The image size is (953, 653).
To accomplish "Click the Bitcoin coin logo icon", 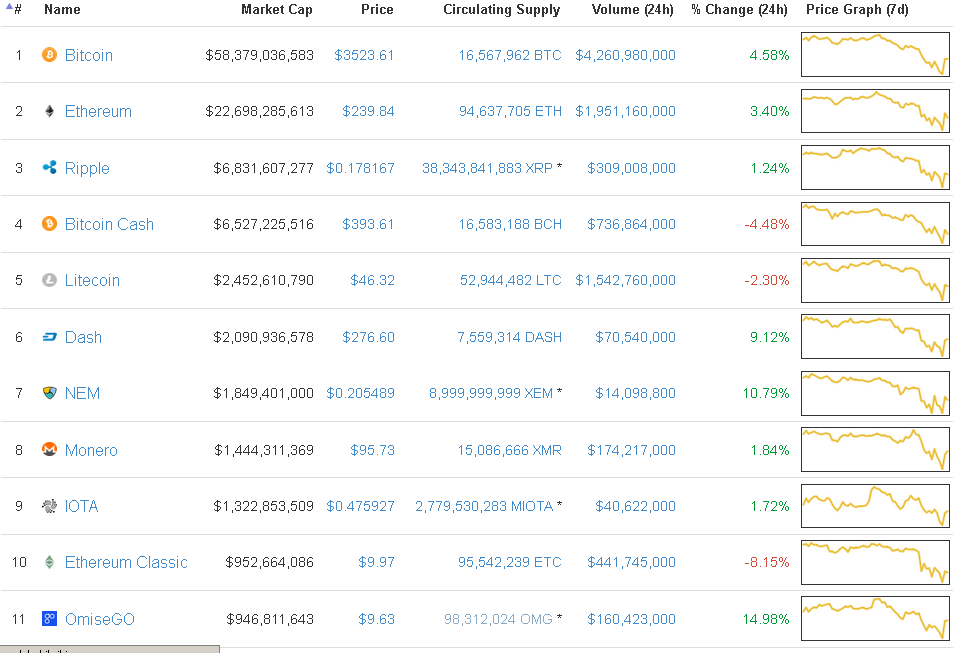I will tap(49, 55).
